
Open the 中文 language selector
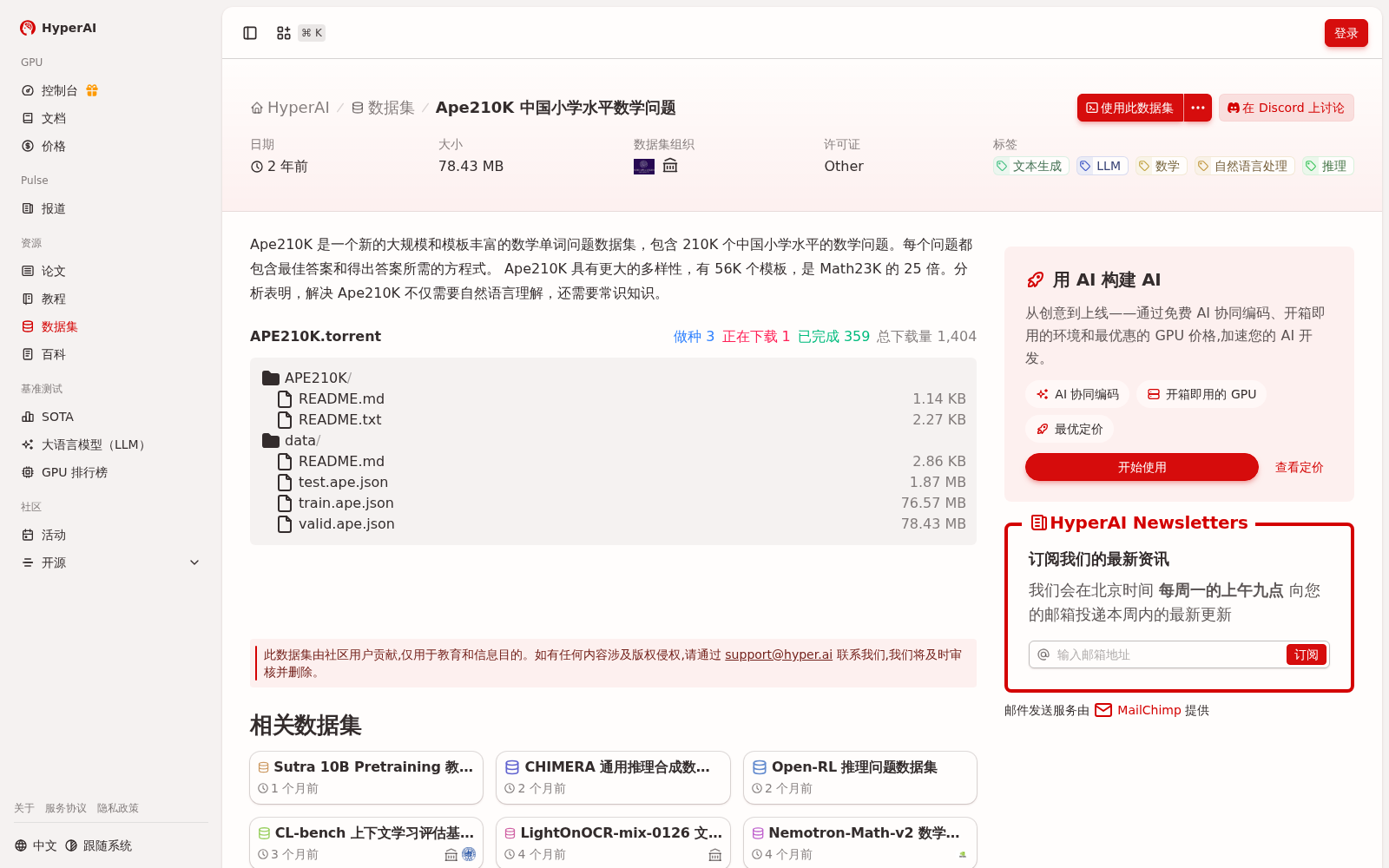pos(36,845)
